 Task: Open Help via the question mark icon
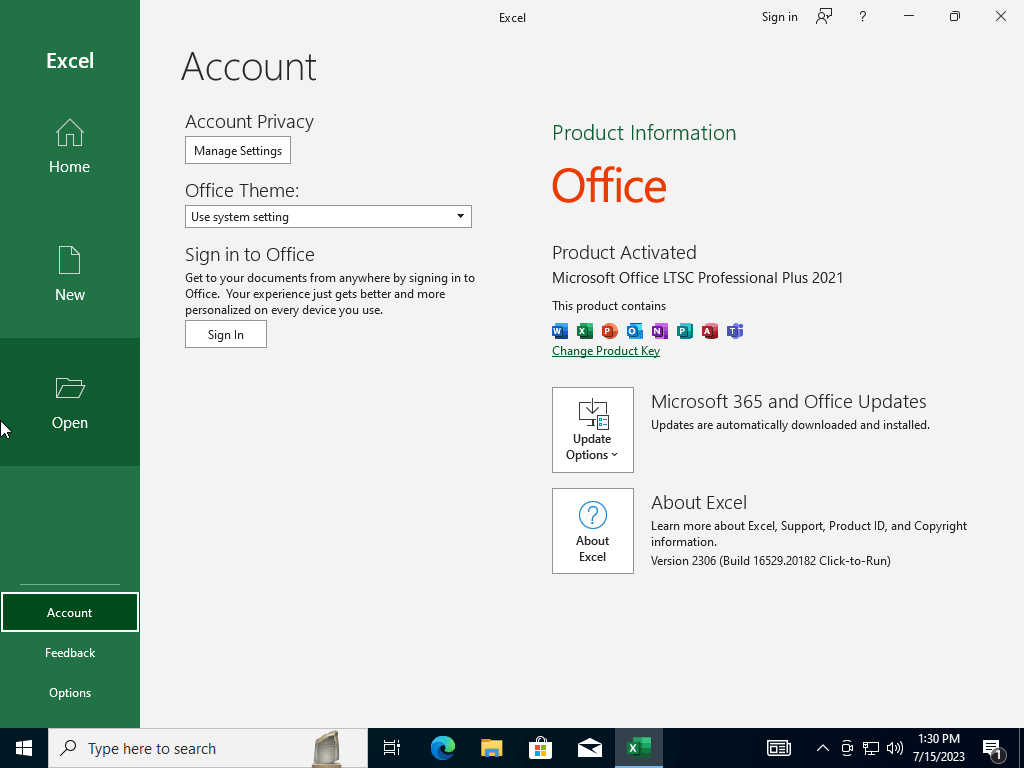(x=863, y=17)
